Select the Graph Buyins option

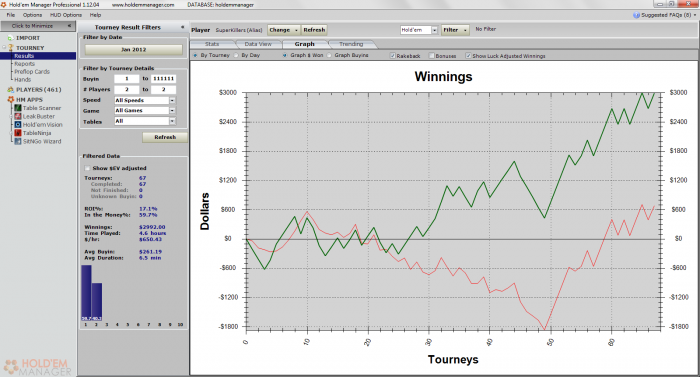[329, 55]
